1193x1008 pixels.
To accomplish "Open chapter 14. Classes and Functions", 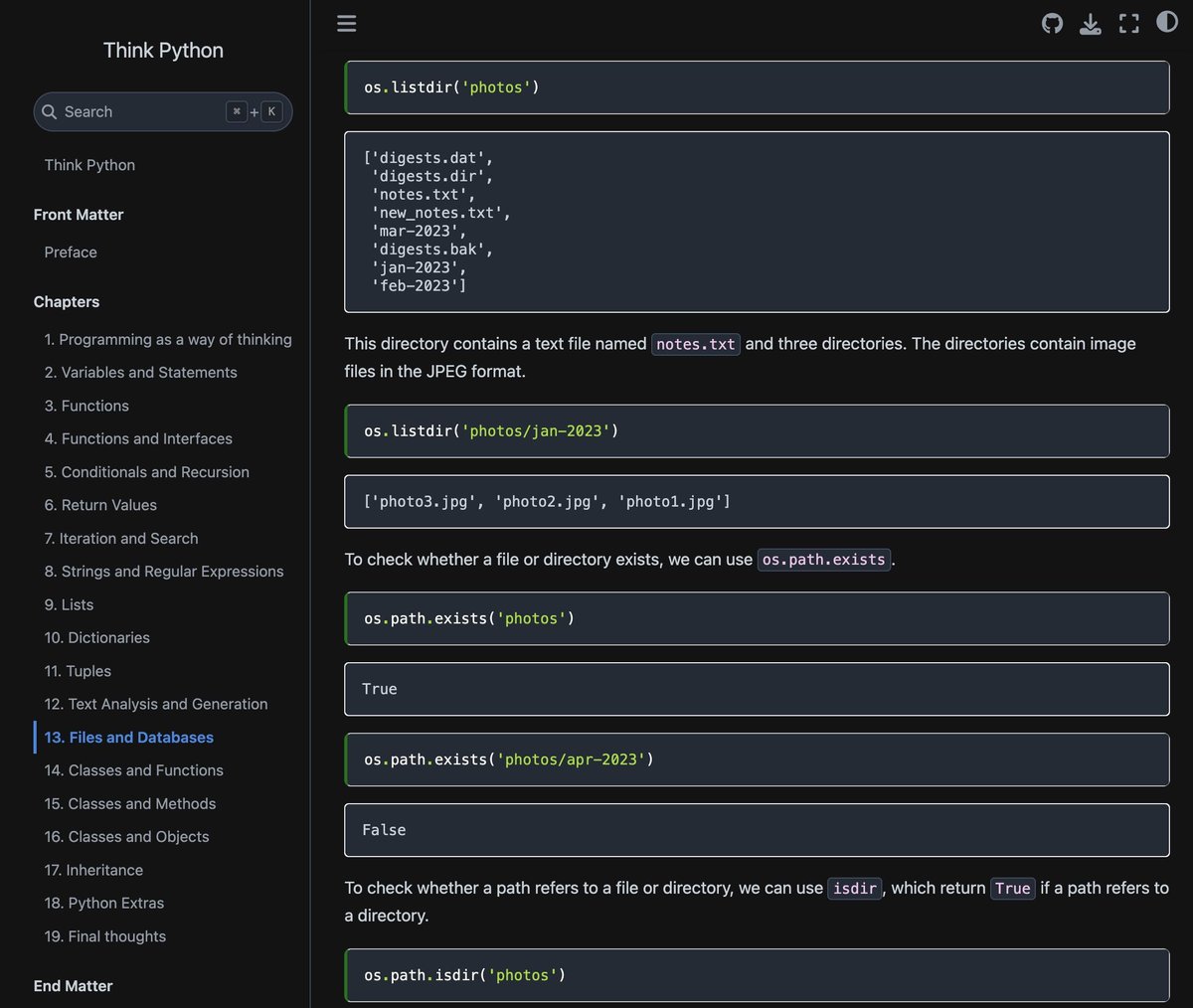I will [x=134, y=770].
